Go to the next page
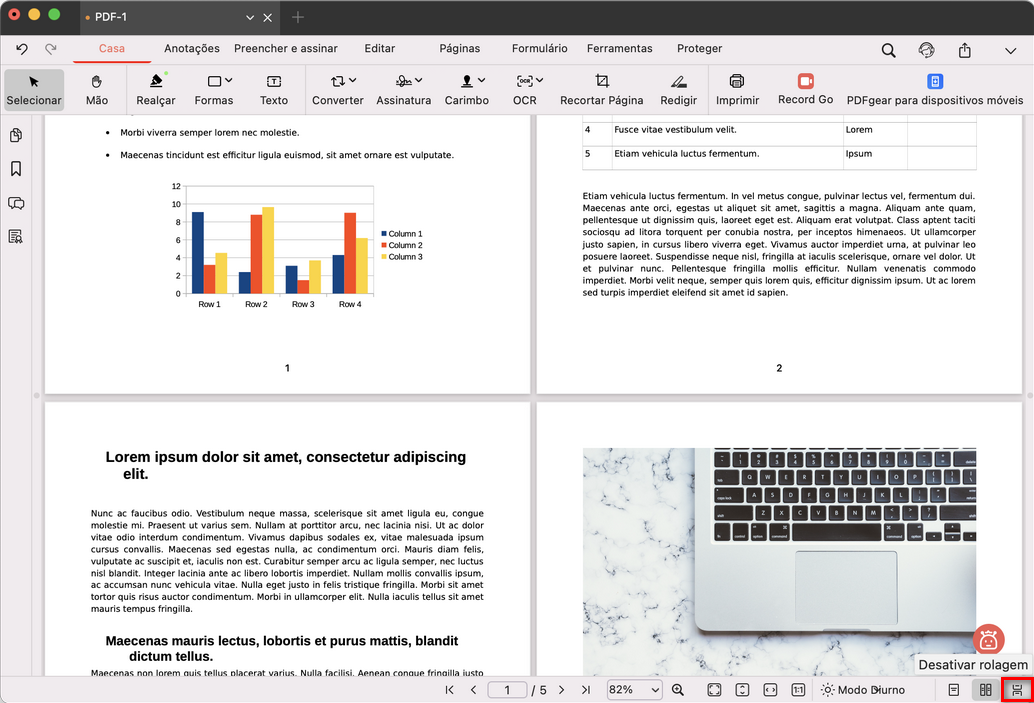1034x703 pixels. (x=561, y=690)
